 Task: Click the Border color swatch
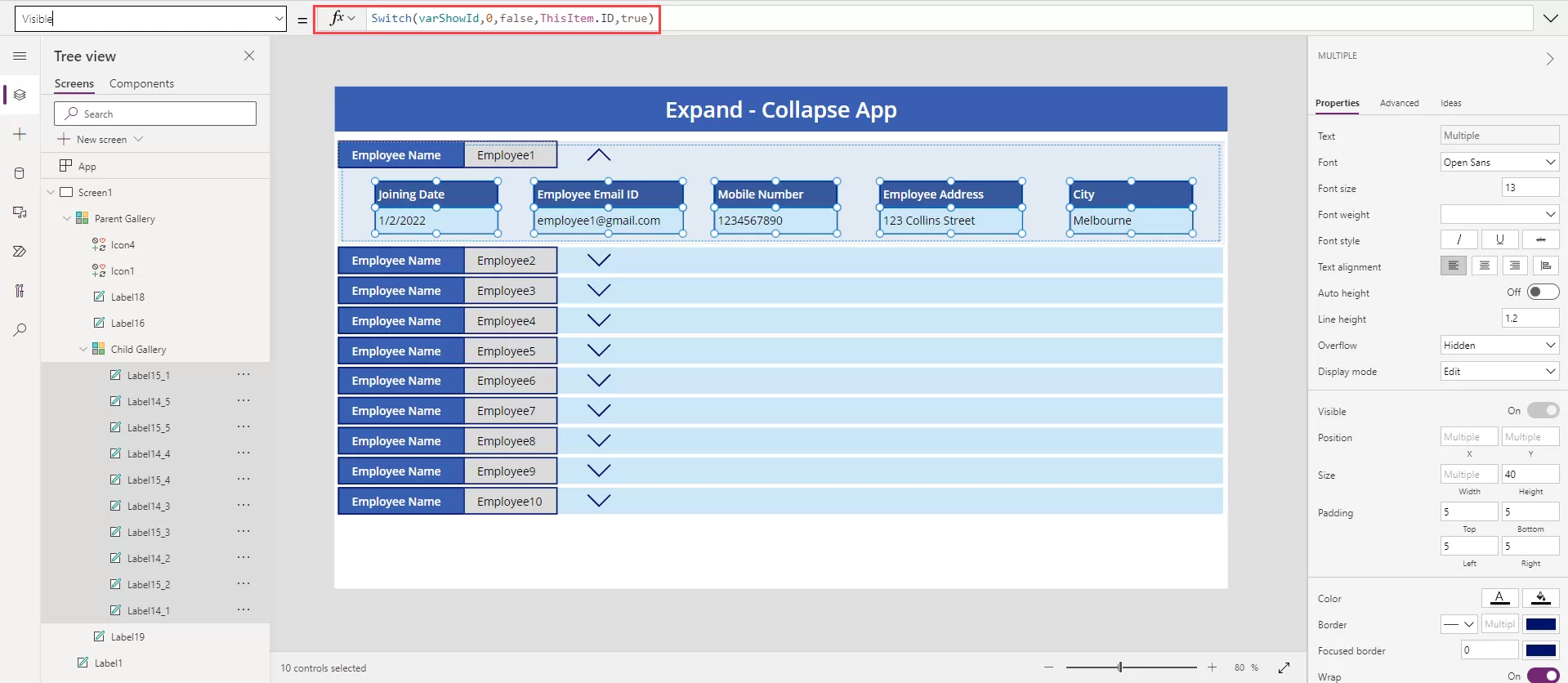1540,625
